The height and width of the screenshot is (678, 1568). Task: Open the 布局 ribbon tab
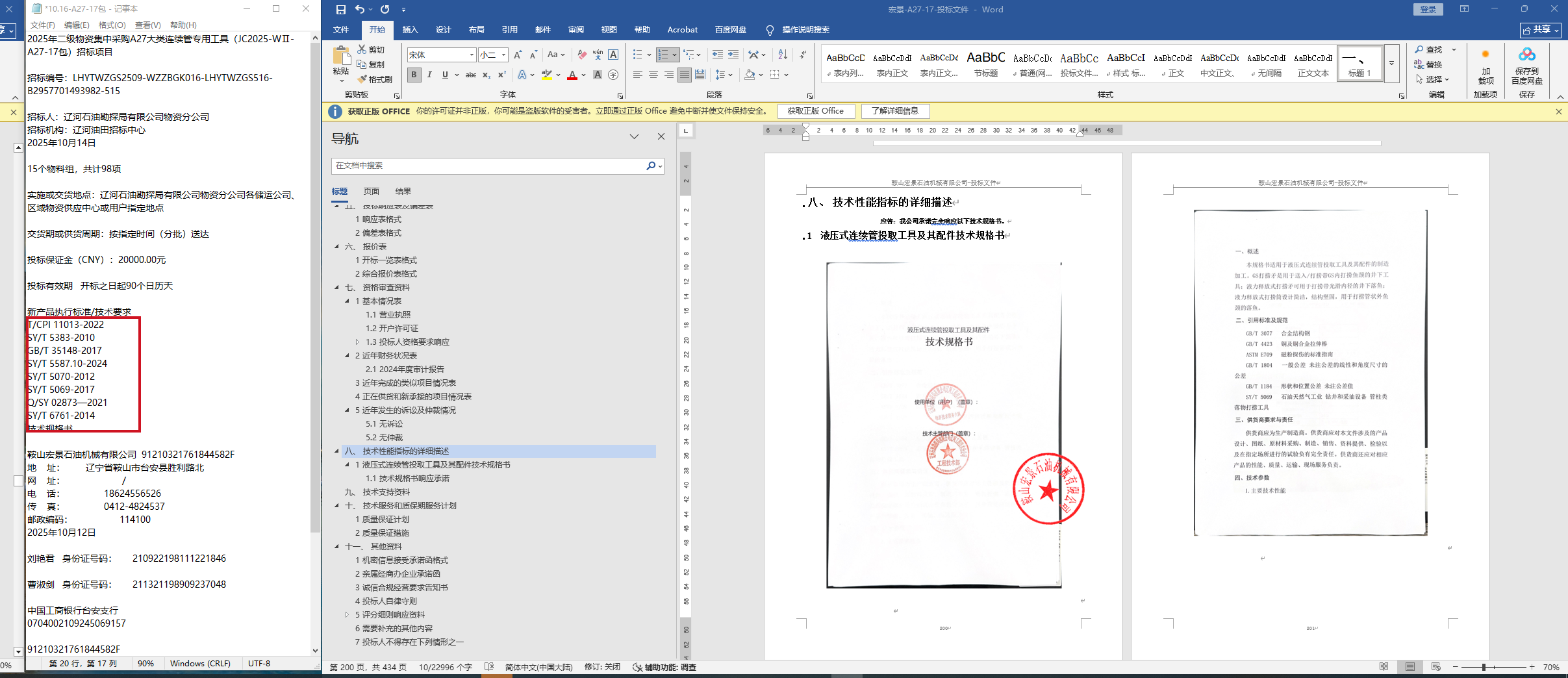point(476,30)
